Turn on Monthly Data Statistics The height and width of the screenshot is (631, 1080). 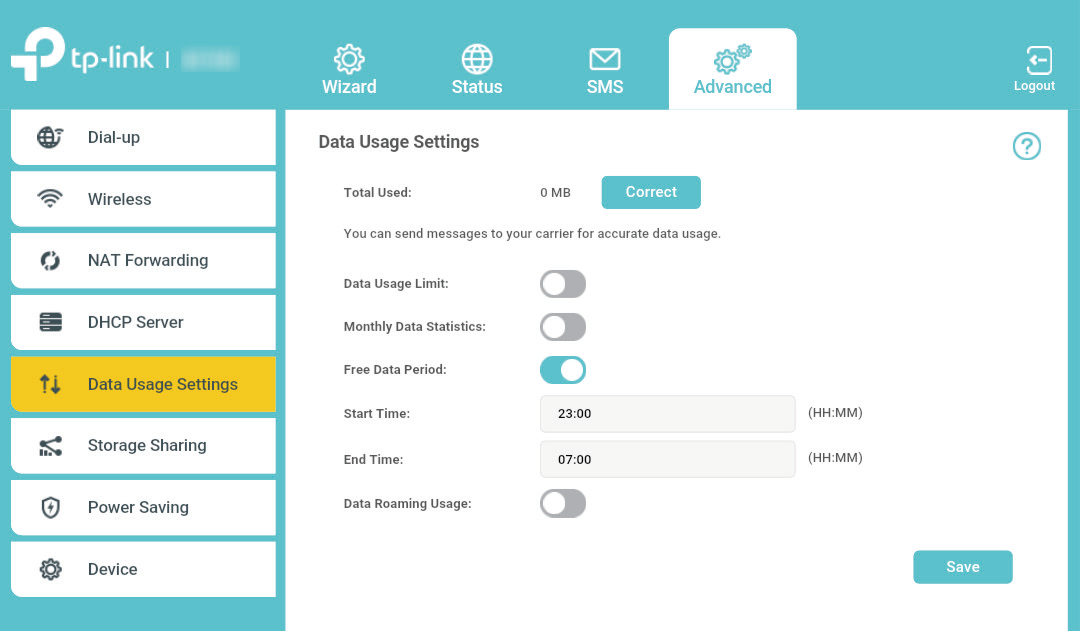point(563,327)
